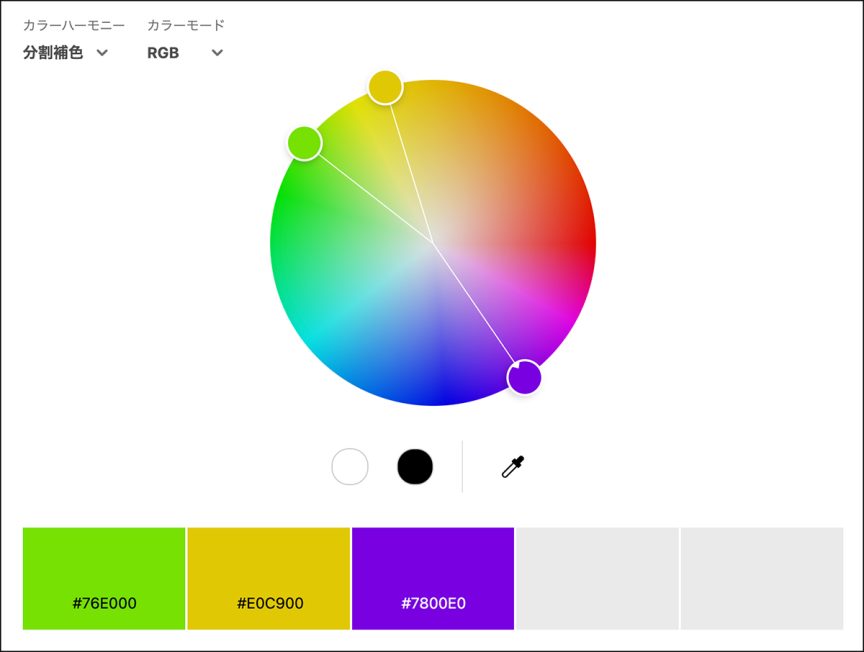The image size is (864, 652).
Task: Click the #76E000 hex code text
Action: (x=104, y=603)
